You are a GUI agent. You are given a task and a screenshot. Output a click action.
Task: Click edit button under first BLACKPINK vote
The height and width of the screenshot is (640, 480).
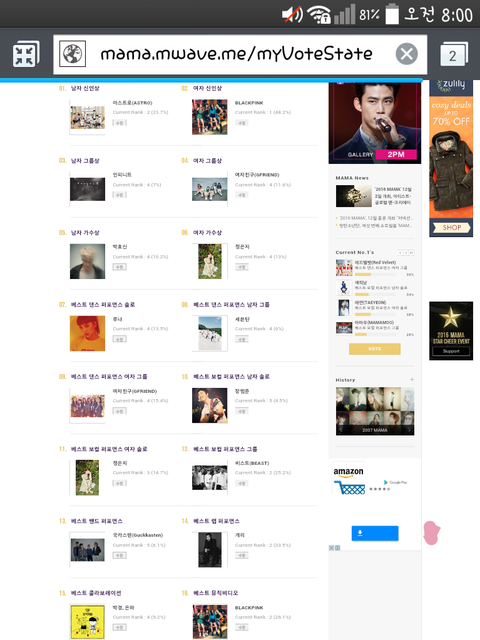[x=242, y=123]
